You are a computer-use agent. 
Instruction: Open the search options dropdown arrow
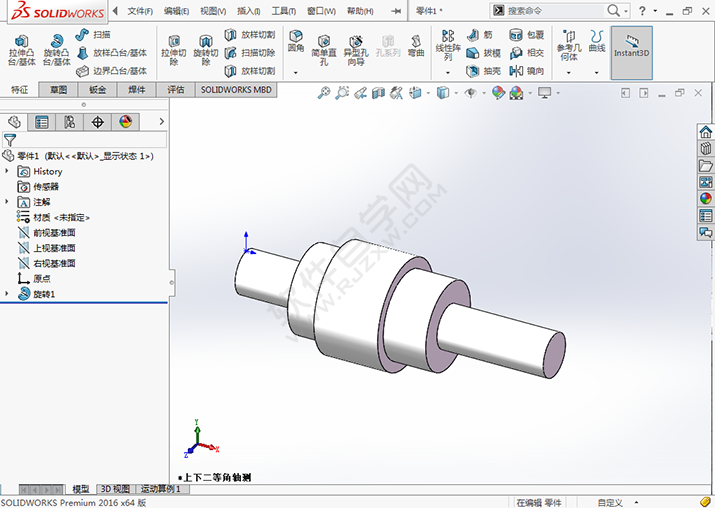(x=626, y=10)
